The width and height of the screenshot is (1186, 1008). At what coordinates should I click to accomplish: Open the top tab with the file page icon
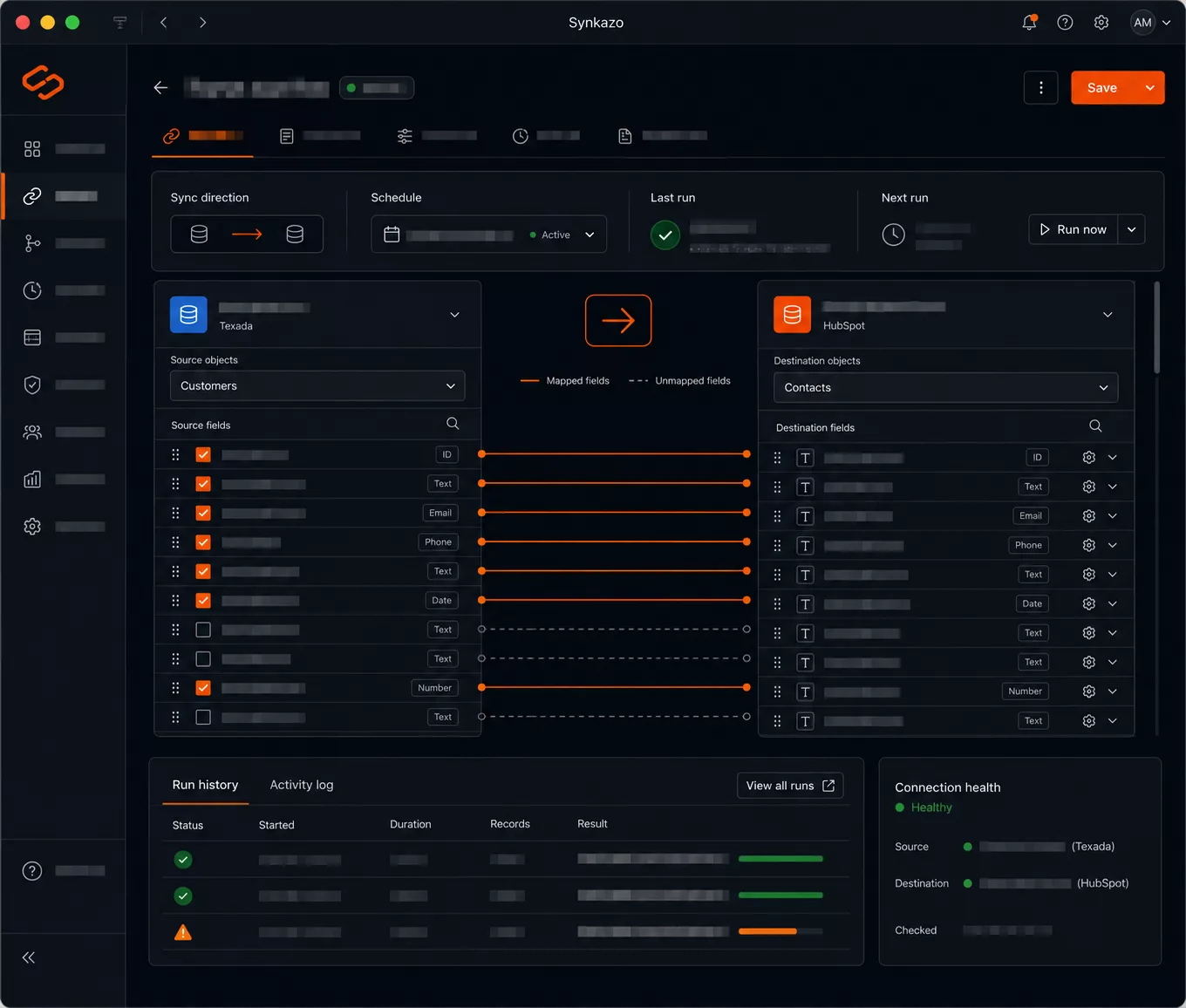pos(662,136)
